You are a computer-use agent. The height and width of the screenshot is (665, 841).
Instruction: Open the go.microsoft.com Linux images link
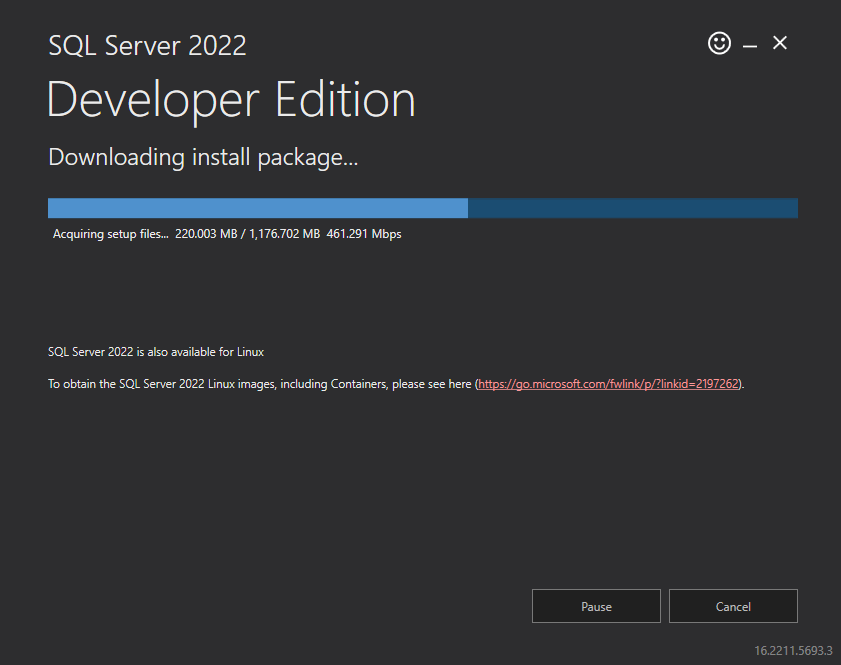608,384
